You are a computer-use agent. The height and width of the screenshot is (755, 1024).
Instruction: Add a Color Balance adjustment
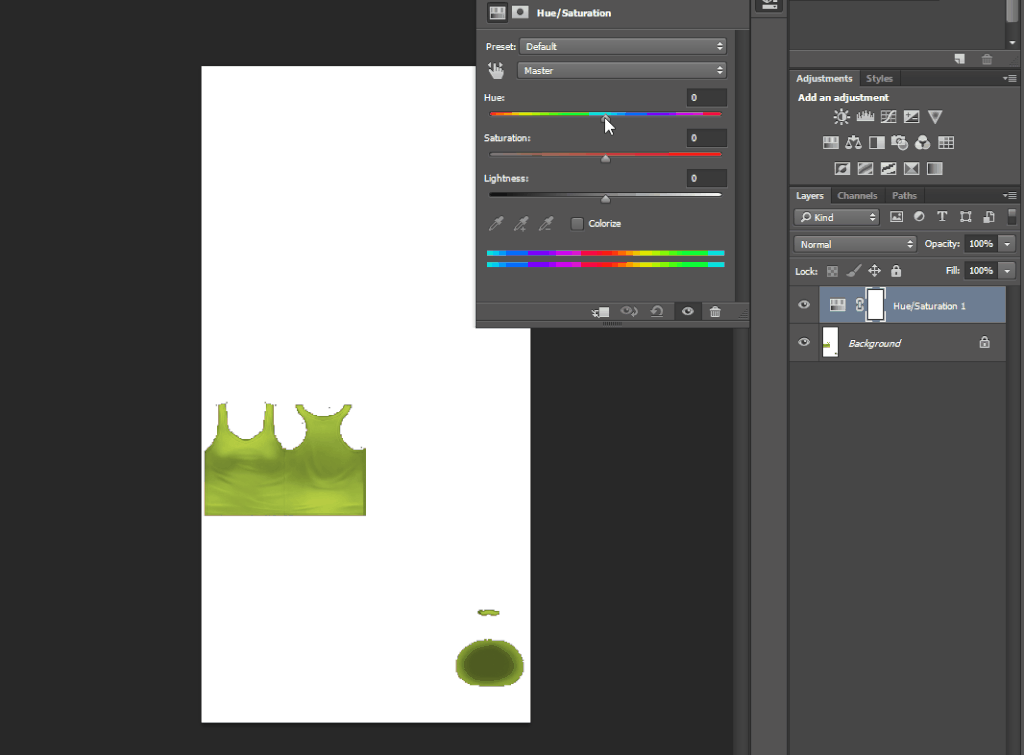coord(854,142)
